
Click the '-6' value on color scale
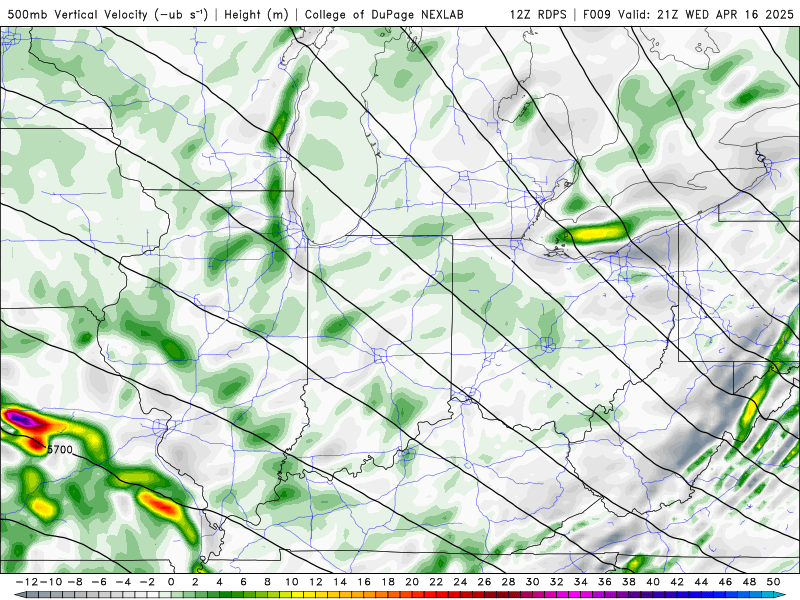click(x=98, y=582)
